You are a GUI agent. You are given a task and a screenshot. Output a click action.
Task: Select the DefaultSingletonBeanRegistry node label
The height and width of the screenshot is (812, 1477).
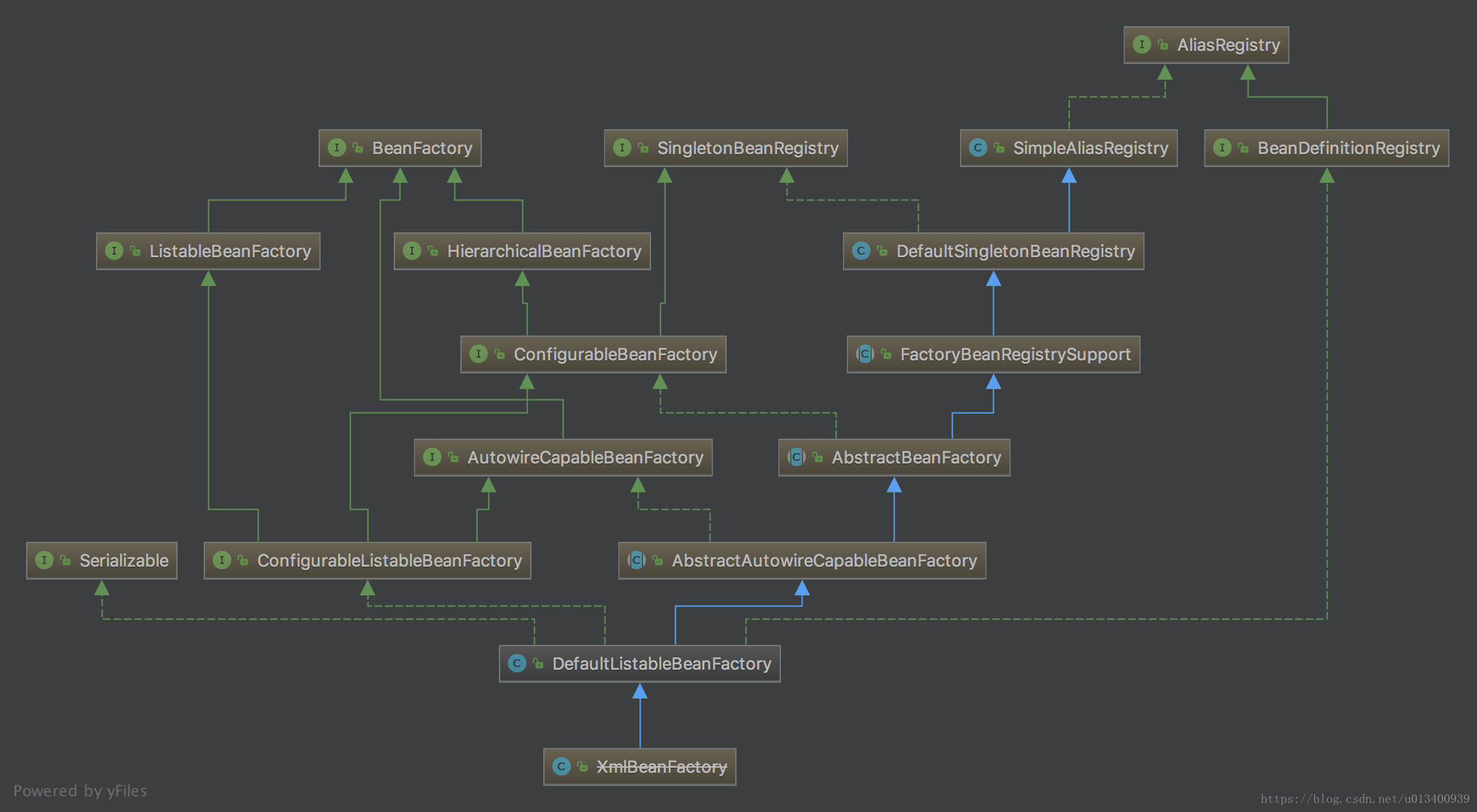(x=1015, y=251)
